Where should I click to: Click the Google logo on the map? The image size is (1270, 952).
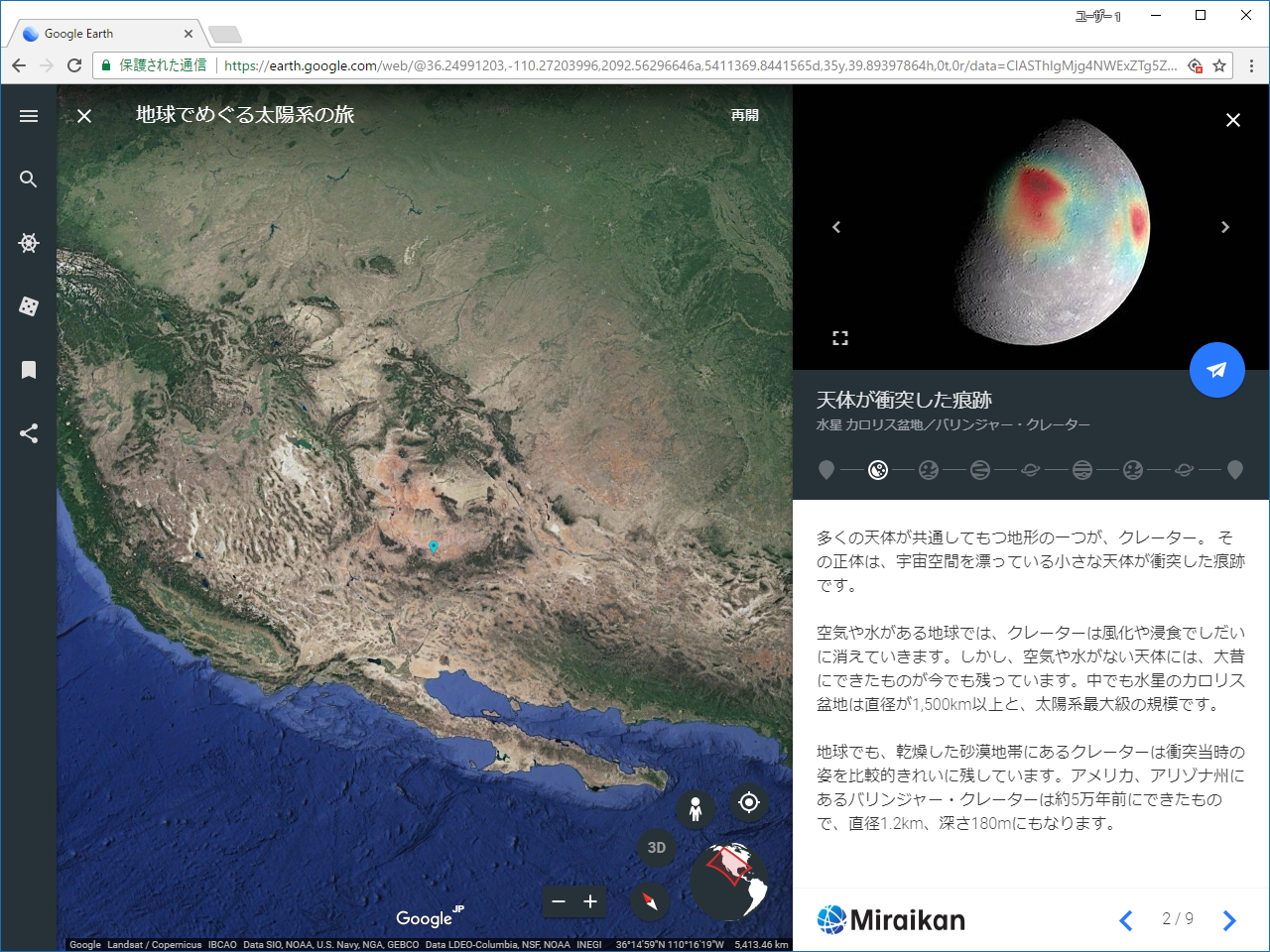pos(430,917)
